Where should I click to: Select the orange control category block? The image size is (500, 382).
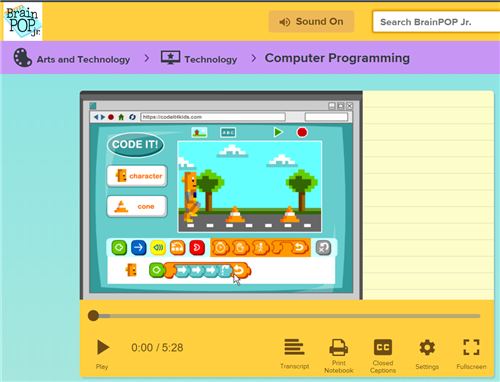pyautogui.click(x=178, y=248)
